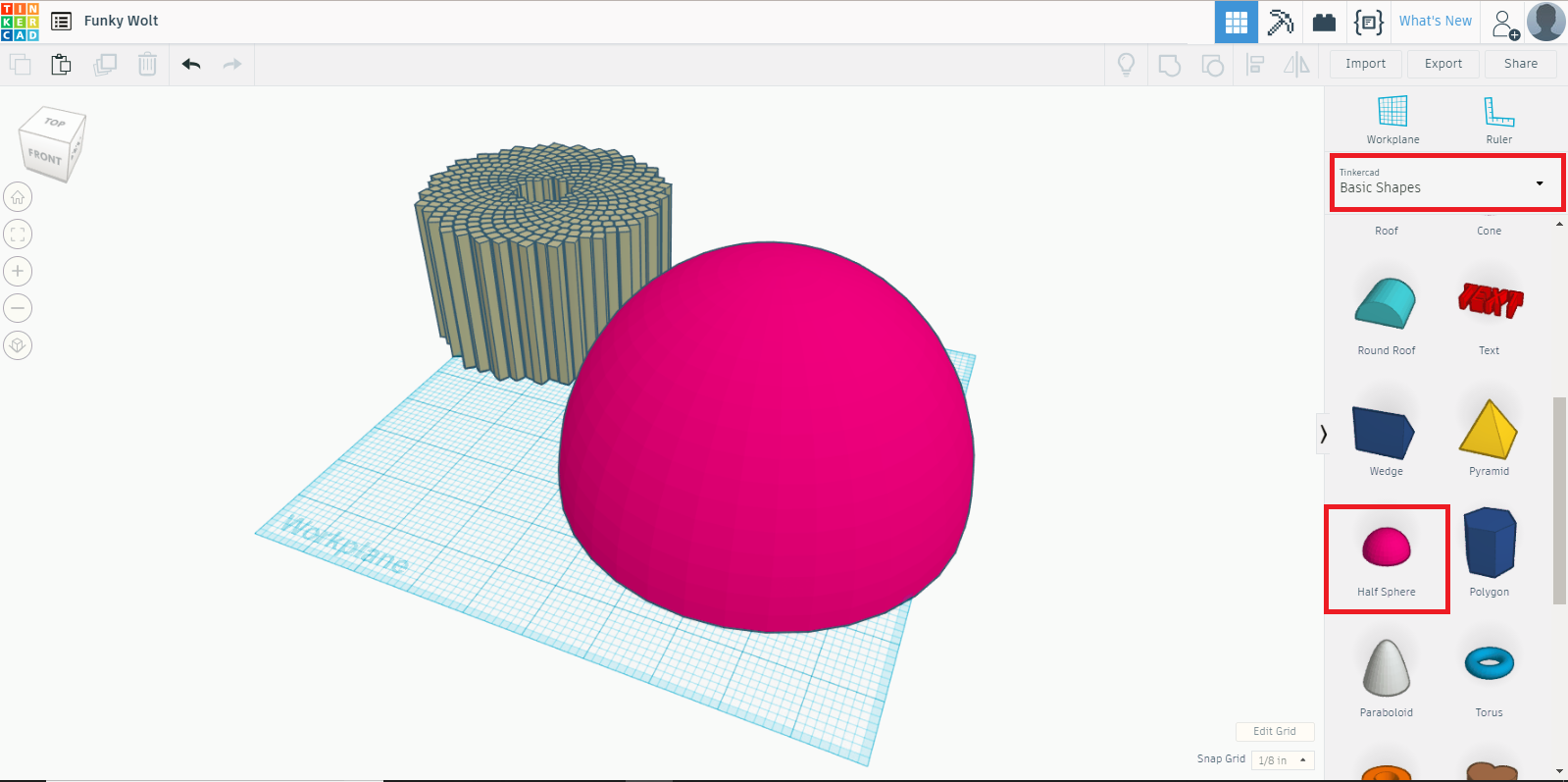This screenshot has height=782, width=1568.
Task: Click the shapes panel scroll-up arrow
Action: (1559, 225)
